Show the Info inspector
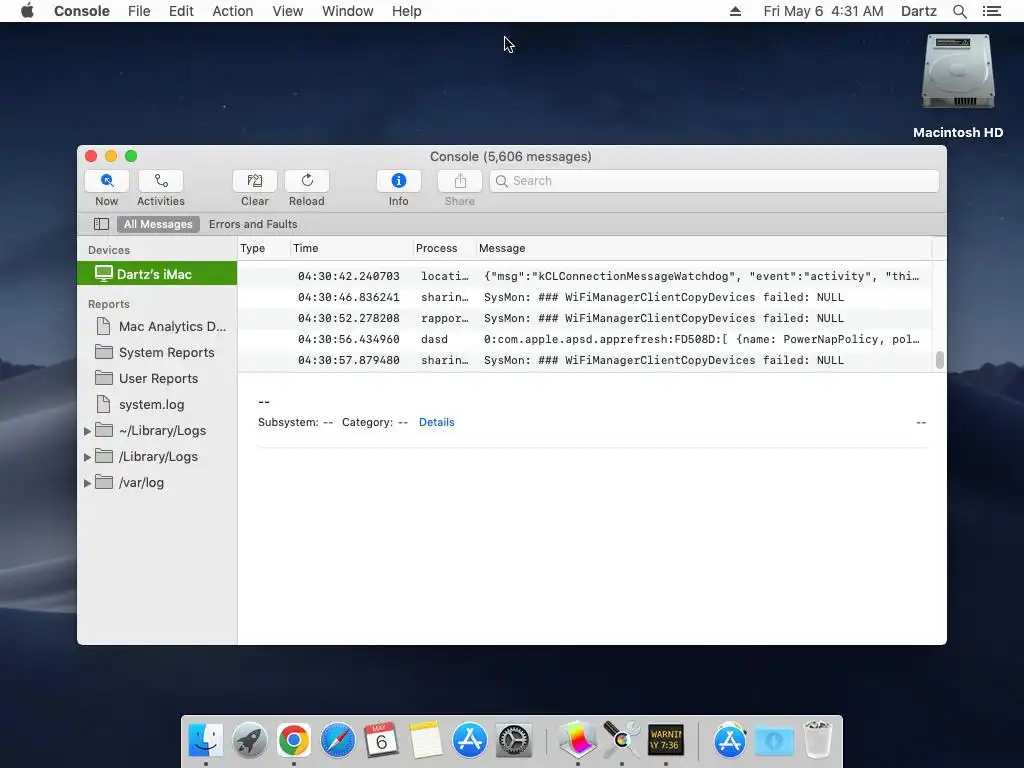This screenshot has height=768, width=1024. [x=398, y=181]
